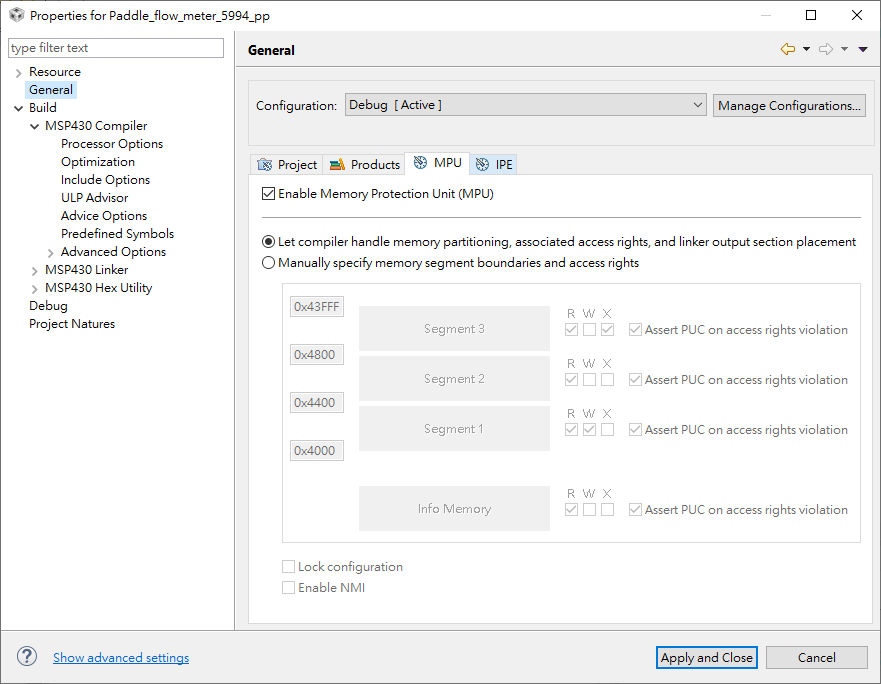Select let compiler handle memory partitioning

(x=269, y=242)
